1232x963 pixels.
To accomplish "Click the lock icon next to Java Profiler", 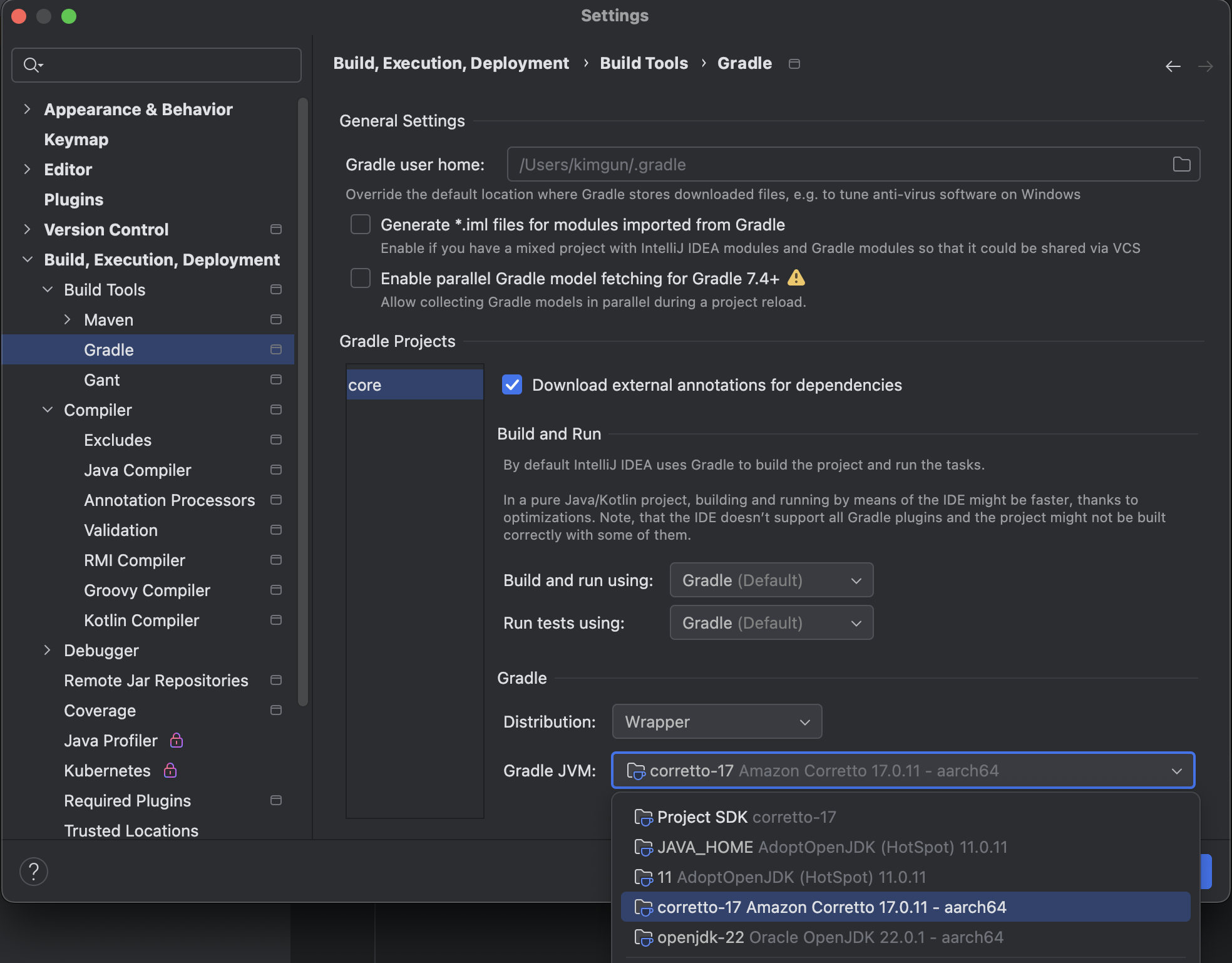I will coord(177,740).
